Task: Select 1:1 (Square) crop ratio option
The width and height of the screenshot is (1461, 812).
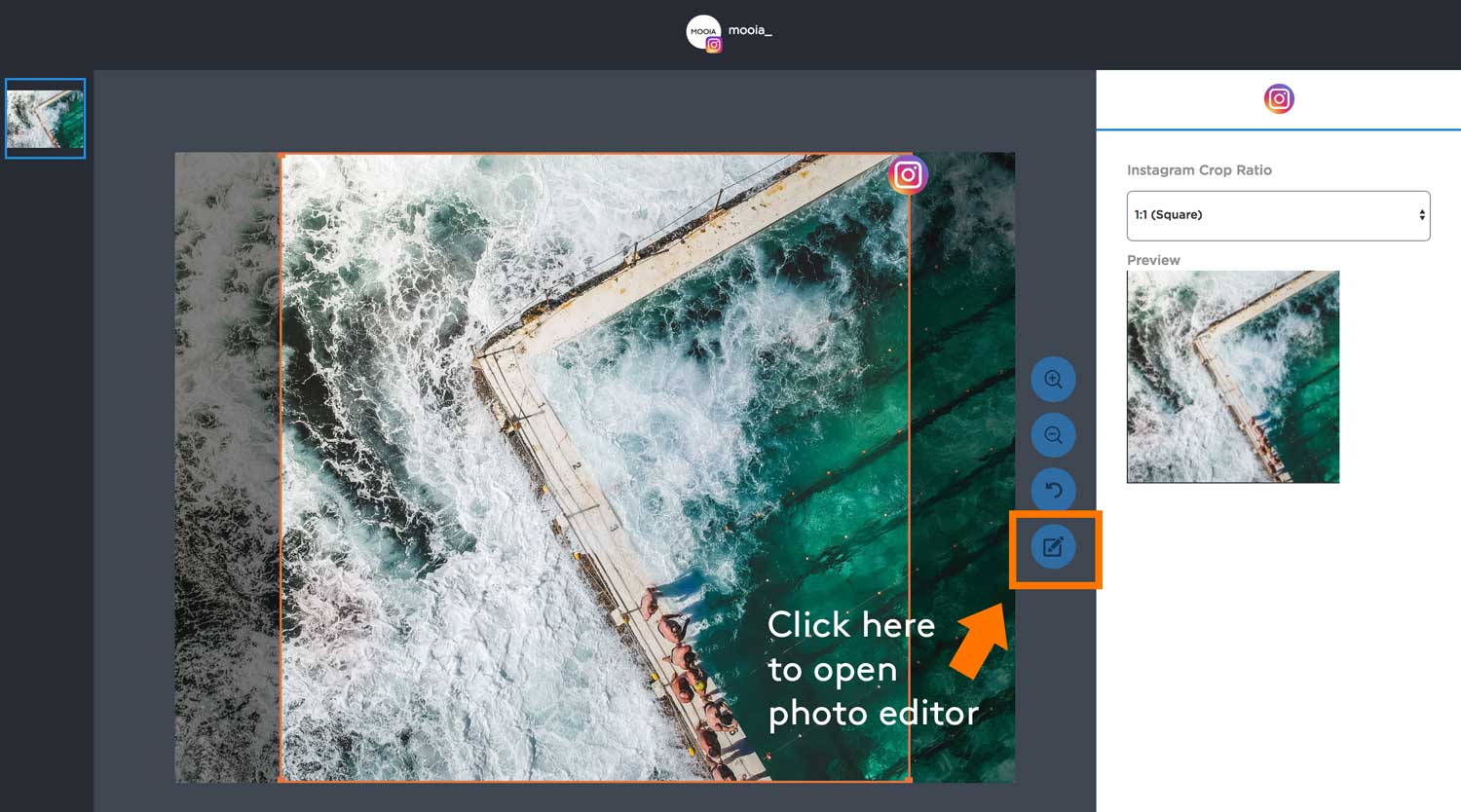Action: 1169,215
